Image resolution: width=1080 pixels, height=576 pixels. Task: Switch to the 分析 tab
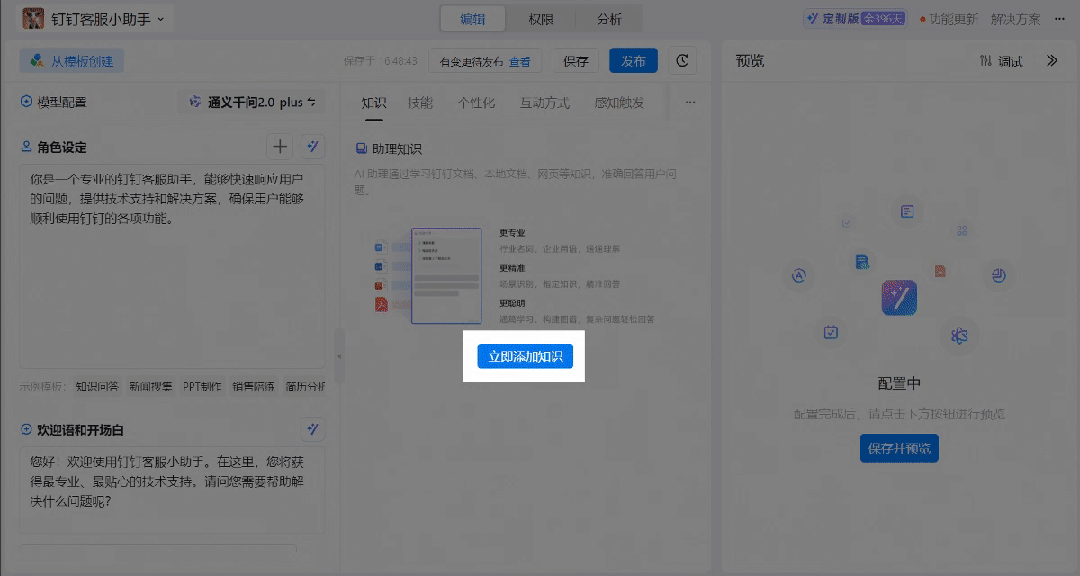click(x=609, y=19)
